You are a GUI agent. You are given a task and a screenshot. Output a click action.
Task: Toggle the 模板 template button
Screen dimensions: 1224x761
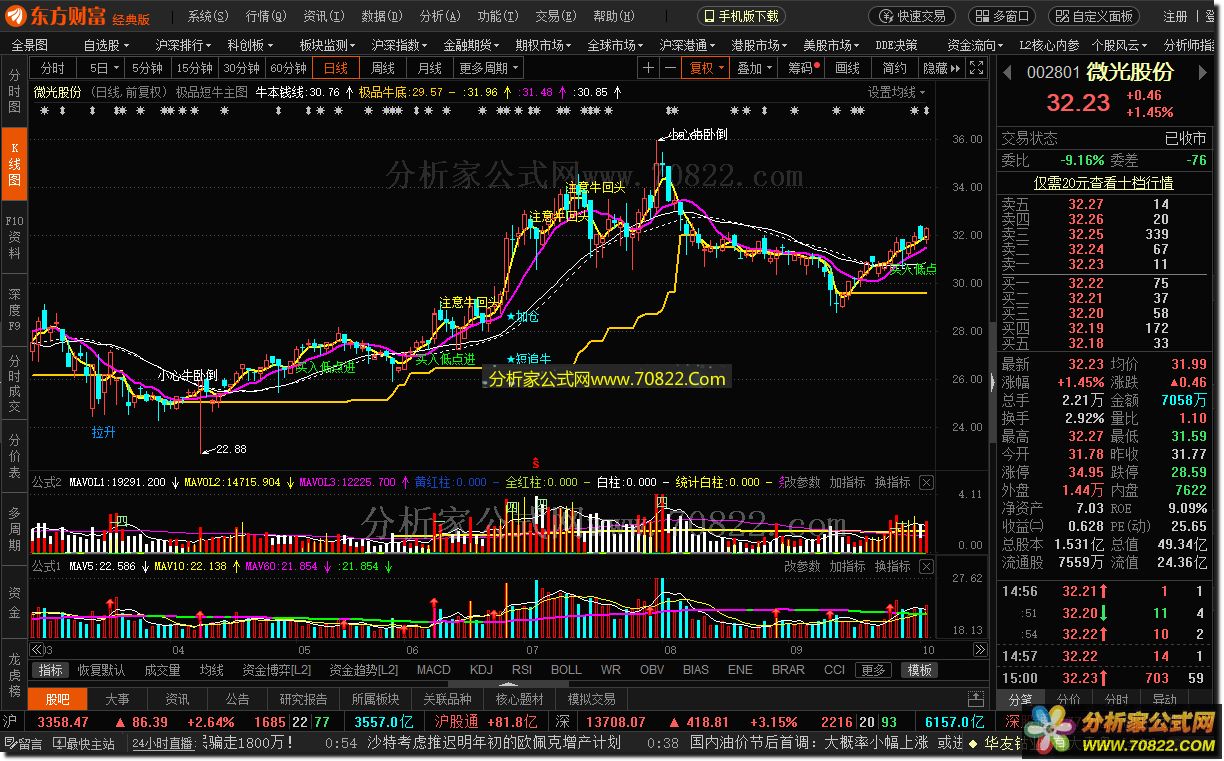pyautogui.click(x=919, y=670)
